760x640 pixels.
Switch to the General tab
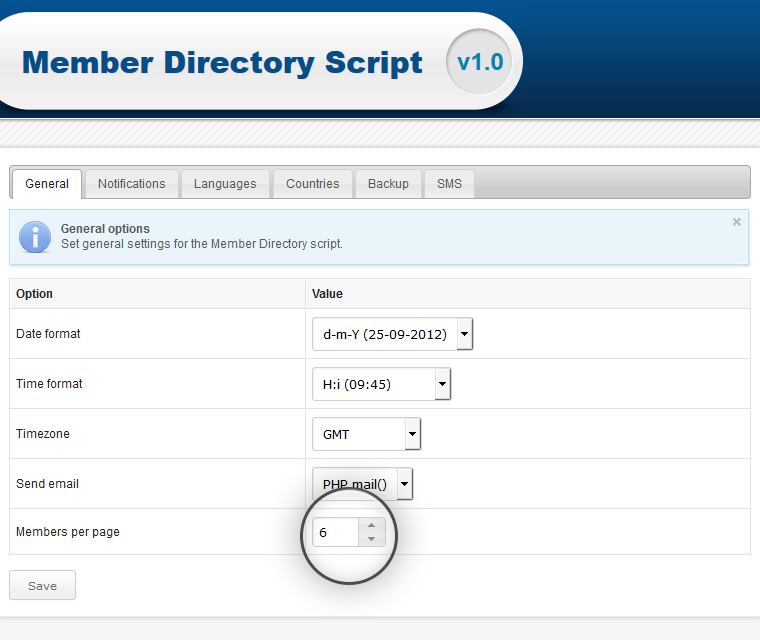coord(47,184)
